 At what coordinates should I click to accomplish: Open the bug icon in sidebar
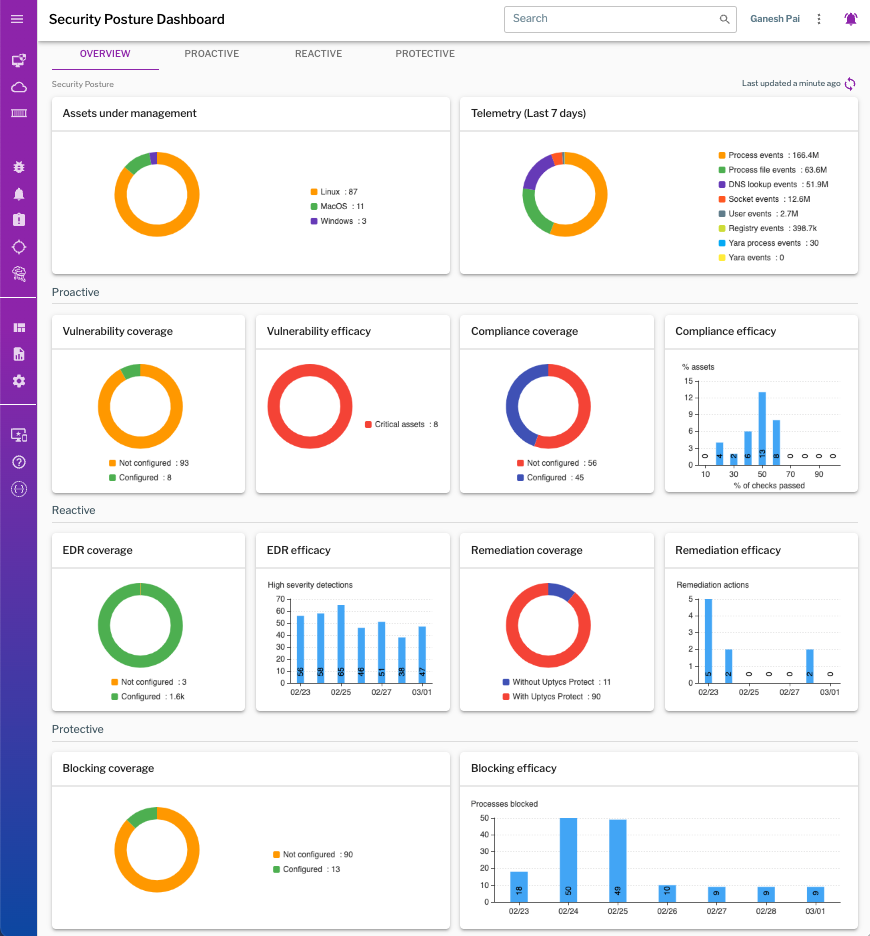[18, 167]
